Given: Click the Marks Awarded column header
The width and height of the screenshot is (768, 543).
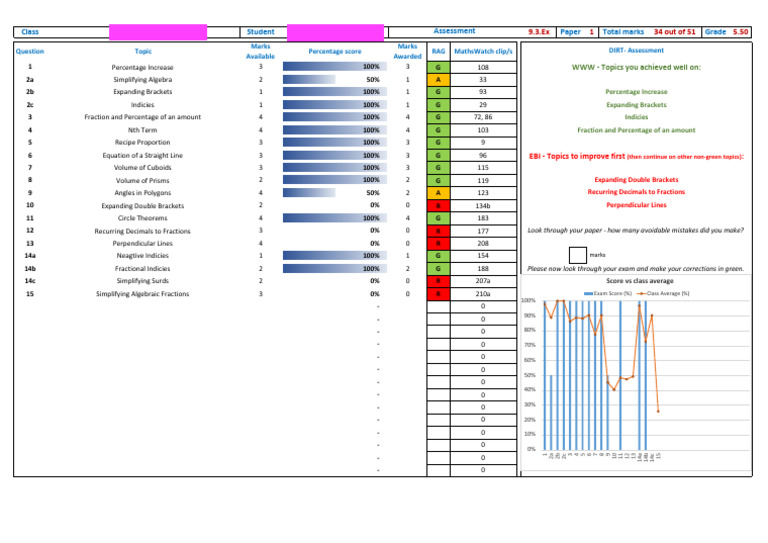Looking at the screenshot, I should click(x=407, y=51).
